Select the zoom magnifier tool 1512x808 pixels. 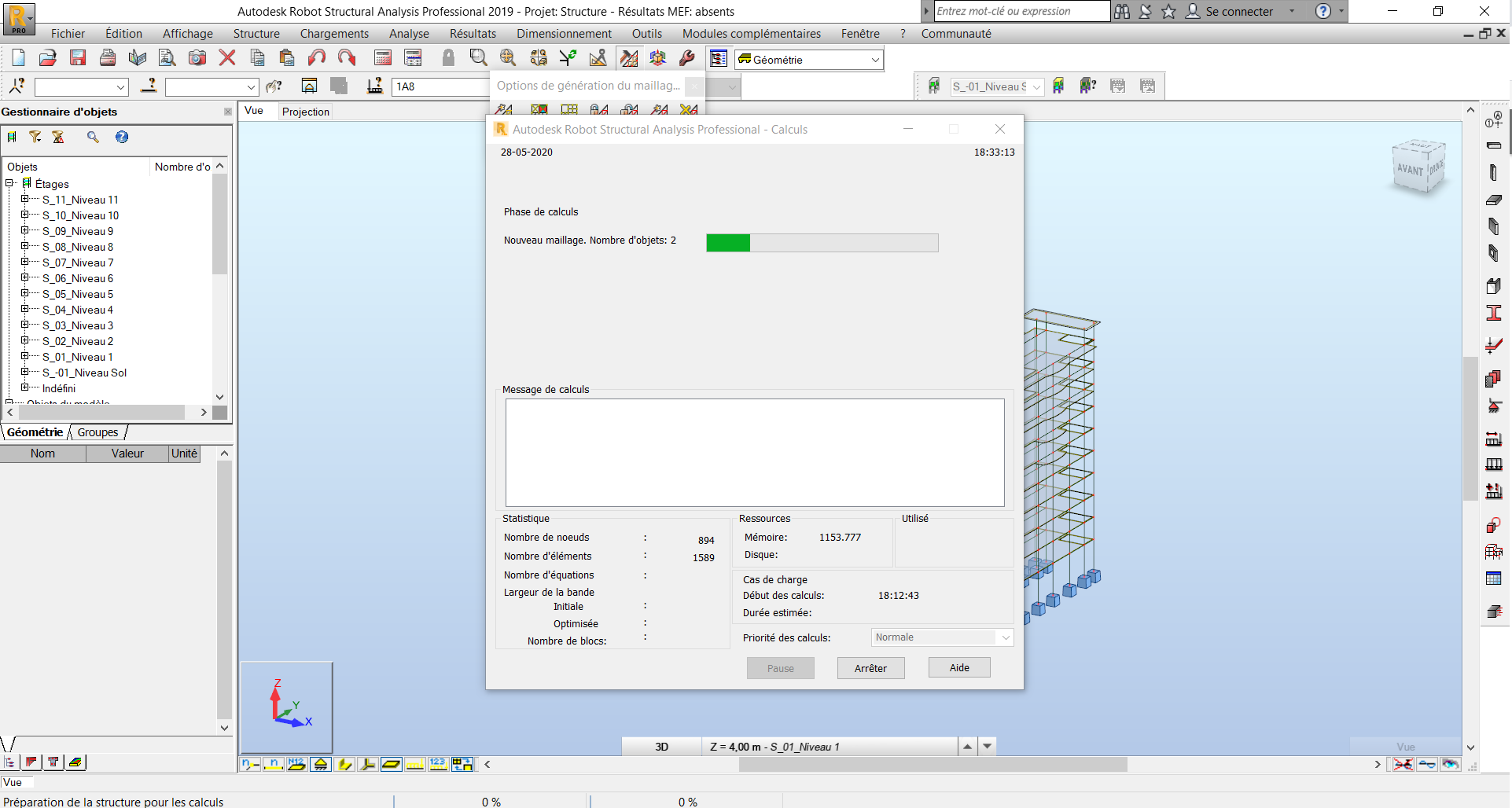[x=477, y=57]
